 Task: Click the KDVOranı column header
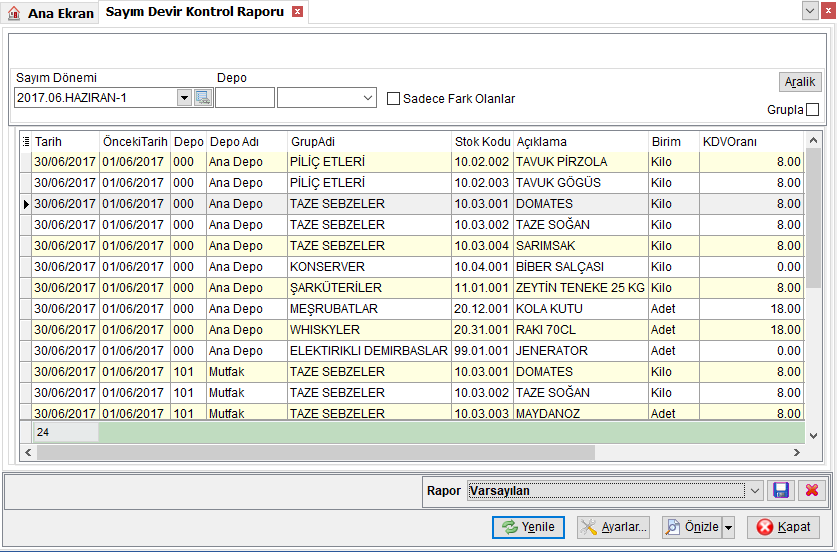[751, 142]
